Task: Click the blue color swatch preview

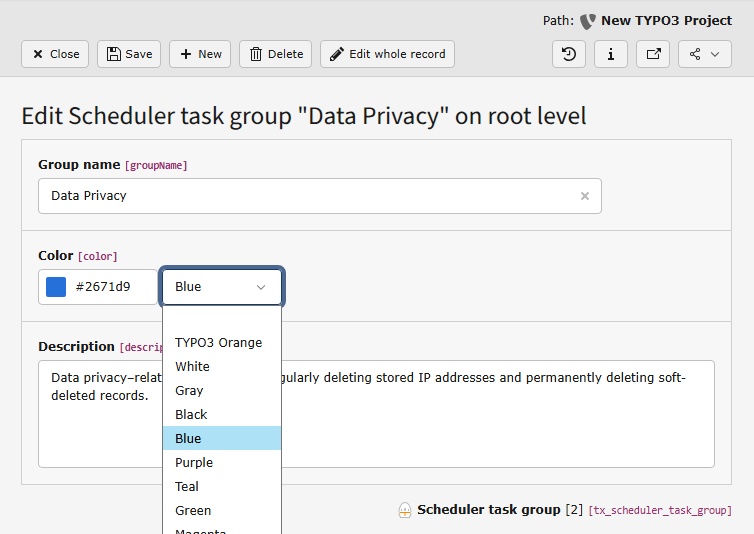Action: coord(56,287)
